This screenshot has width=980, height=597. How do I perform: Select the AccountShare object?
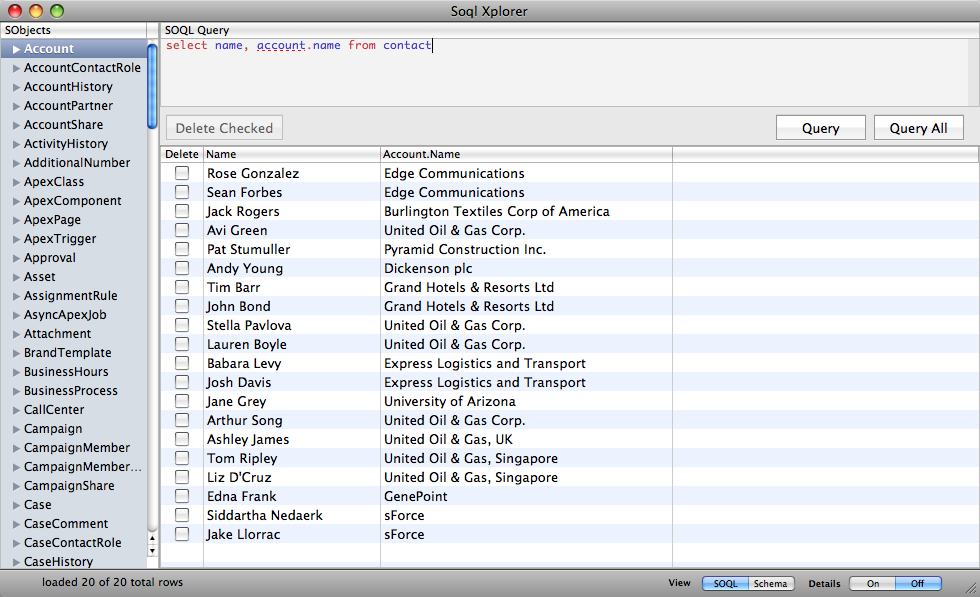click(x=63, y=124)
